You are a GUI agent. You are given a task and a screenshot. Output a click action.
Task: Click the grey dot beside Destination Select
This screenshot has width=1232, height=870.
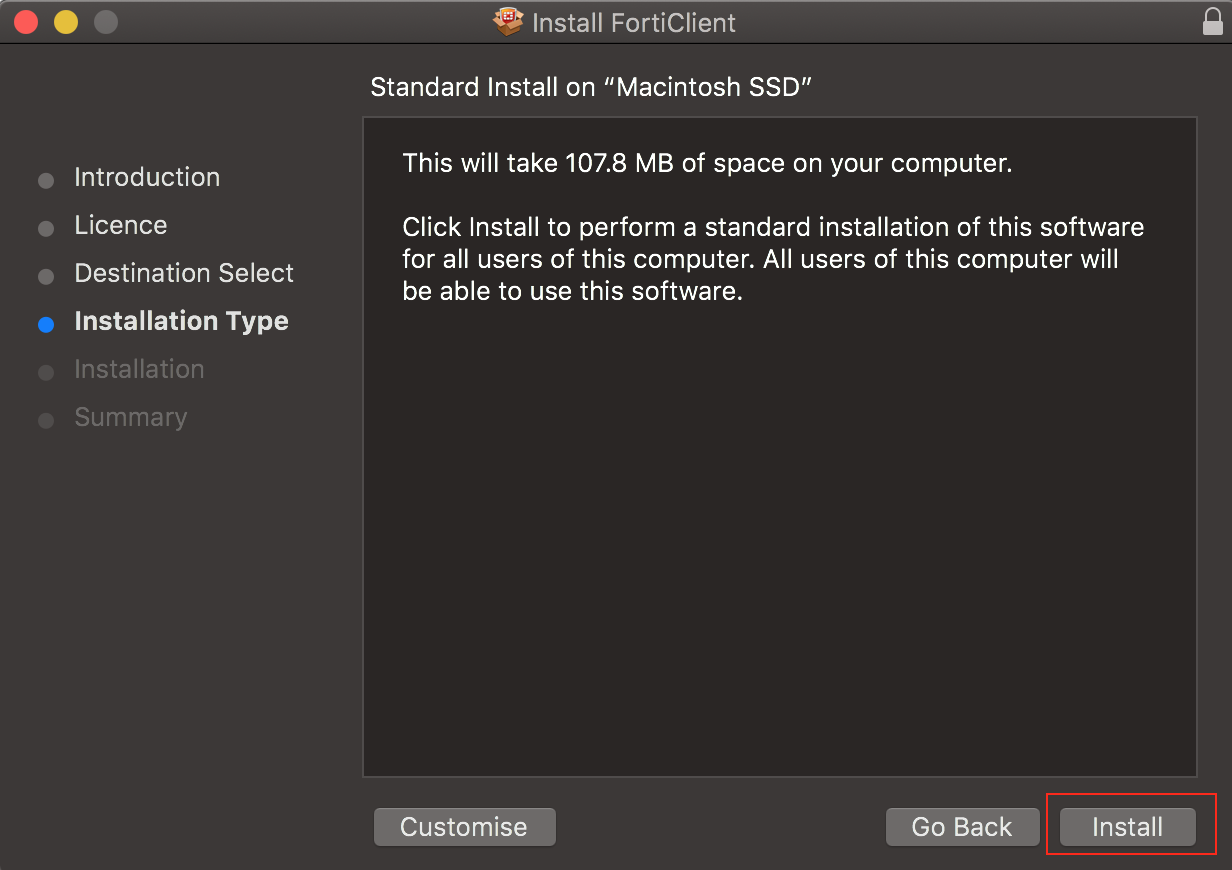46,276
